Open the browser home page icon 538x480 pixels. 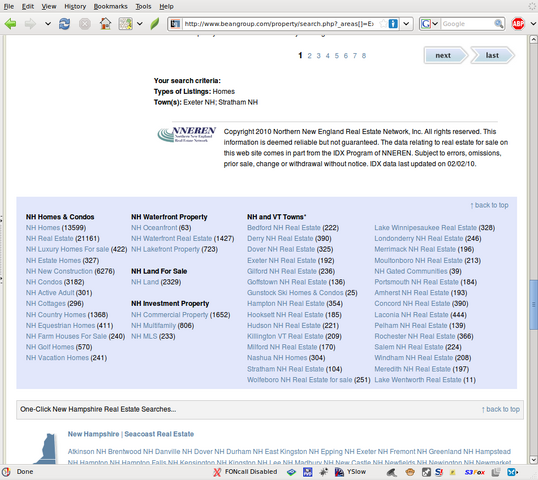pos(105,24)
